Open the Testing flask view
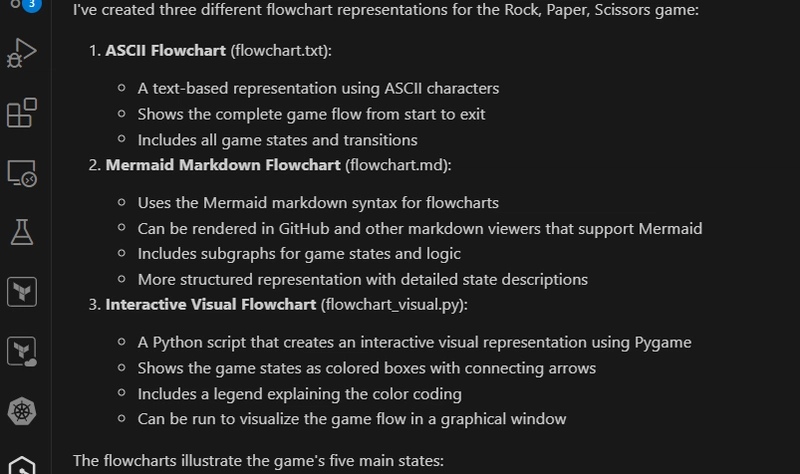Image resolution: width=800 pixels, height=474 pixels. click(21, 232)
